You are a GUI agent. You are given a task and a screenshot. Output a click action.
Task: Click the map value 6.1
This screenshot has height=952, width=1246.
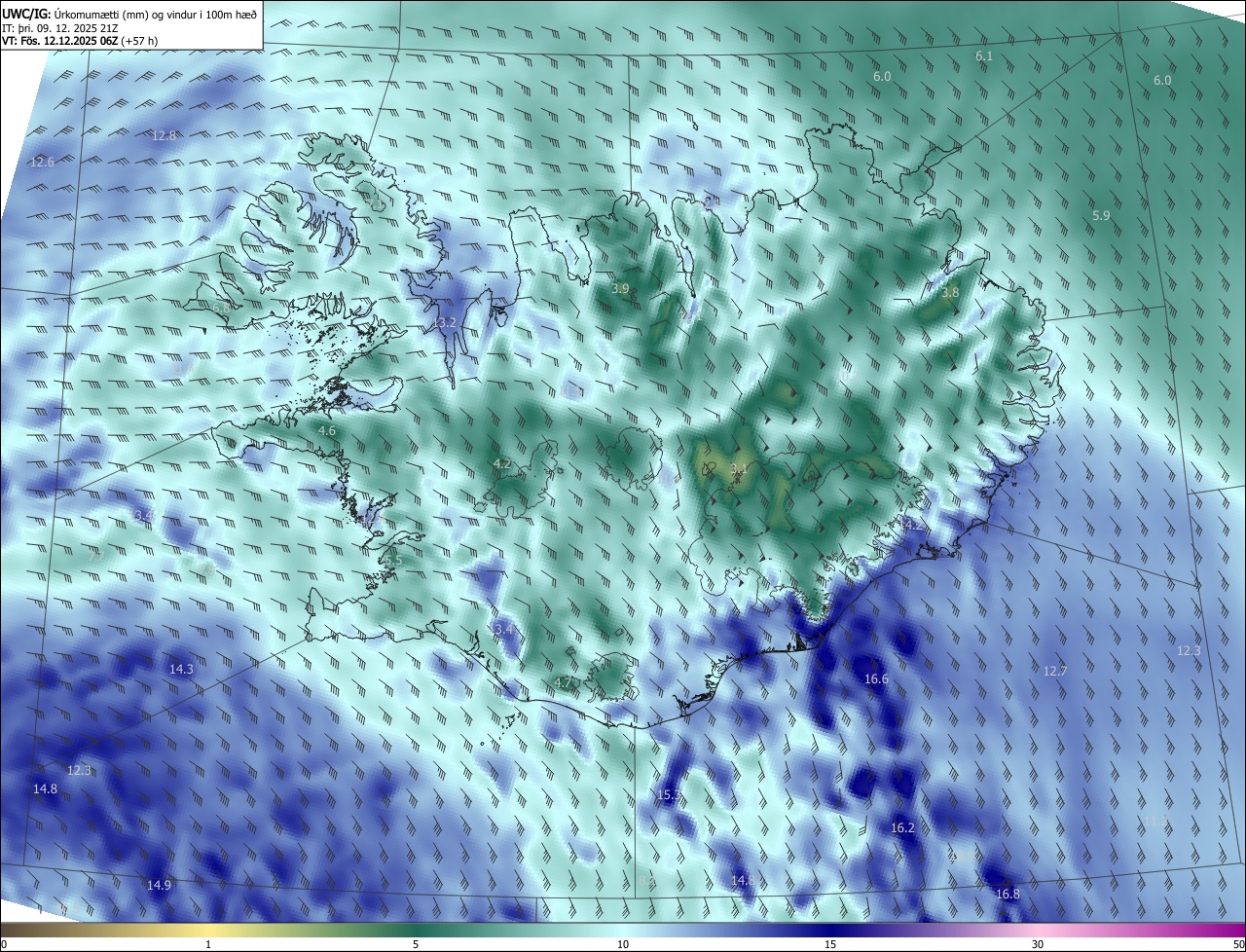pyautogui.click(x=984, y=56)
